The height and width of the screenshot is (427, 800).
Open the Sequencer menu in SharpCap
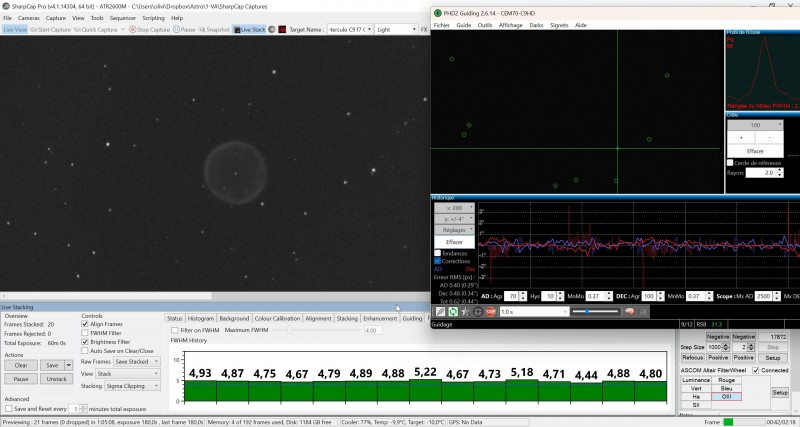pyautogui.click(x=122, y=18)
